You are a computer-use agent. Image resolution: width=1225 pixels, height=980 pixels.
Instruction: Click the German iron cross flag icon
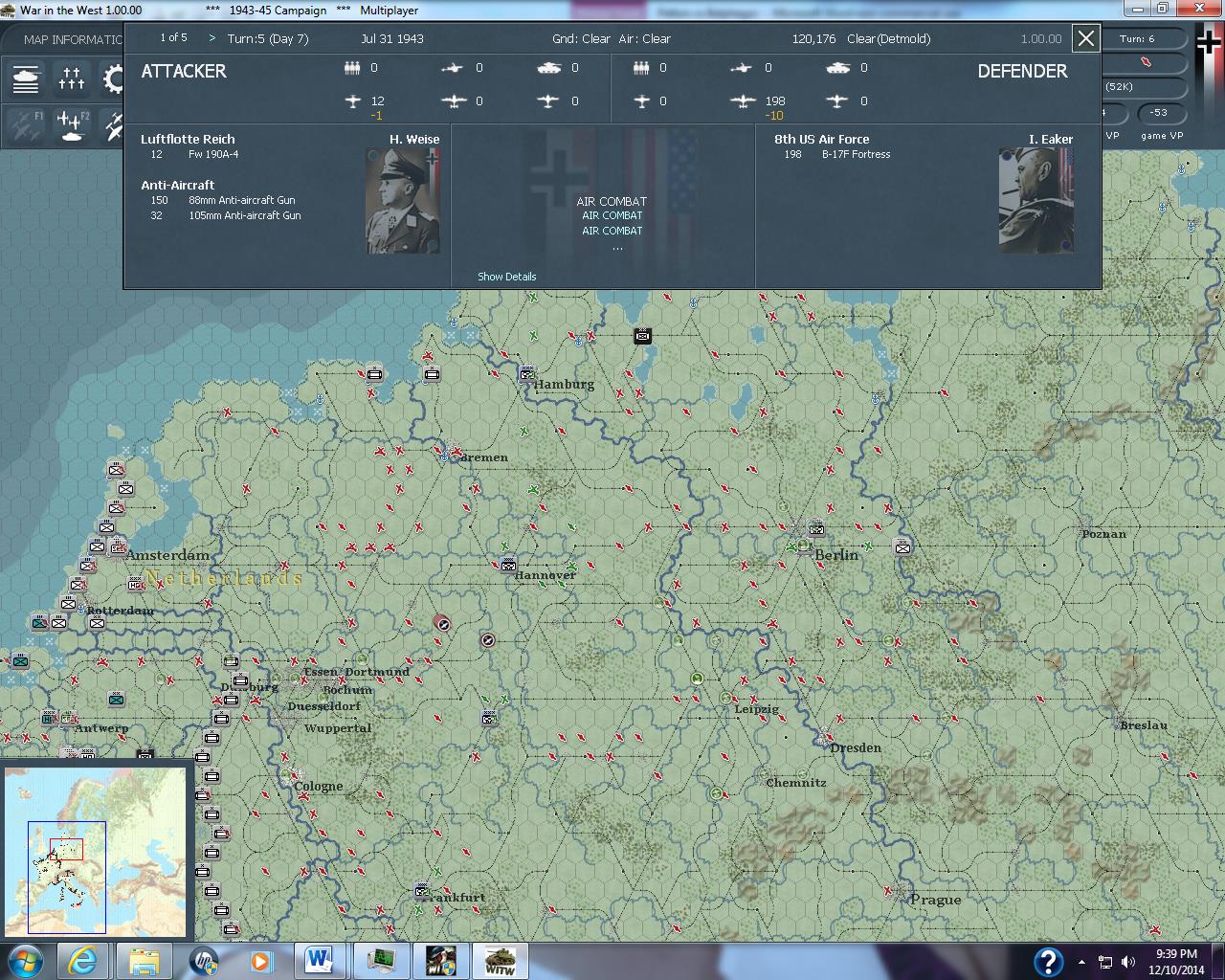pyautogui.click(x=1209, y=43)
